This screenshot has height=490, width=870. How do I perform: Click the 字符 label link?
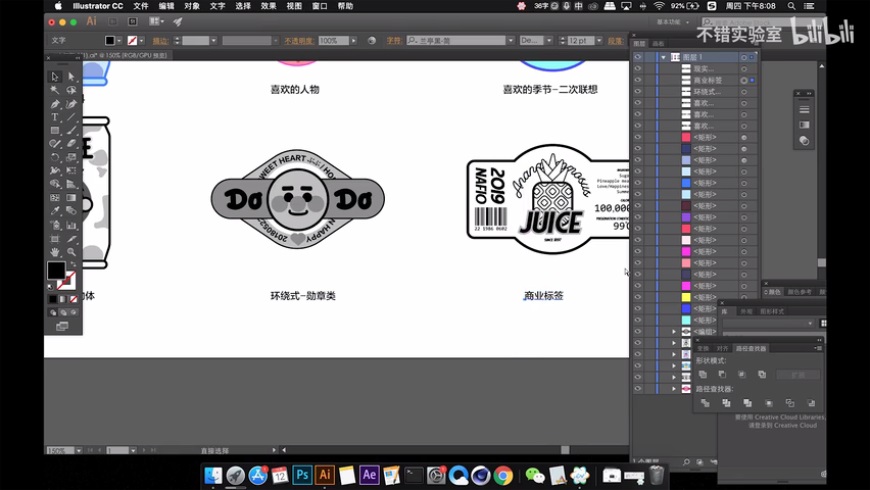click(x=393, y=41)
